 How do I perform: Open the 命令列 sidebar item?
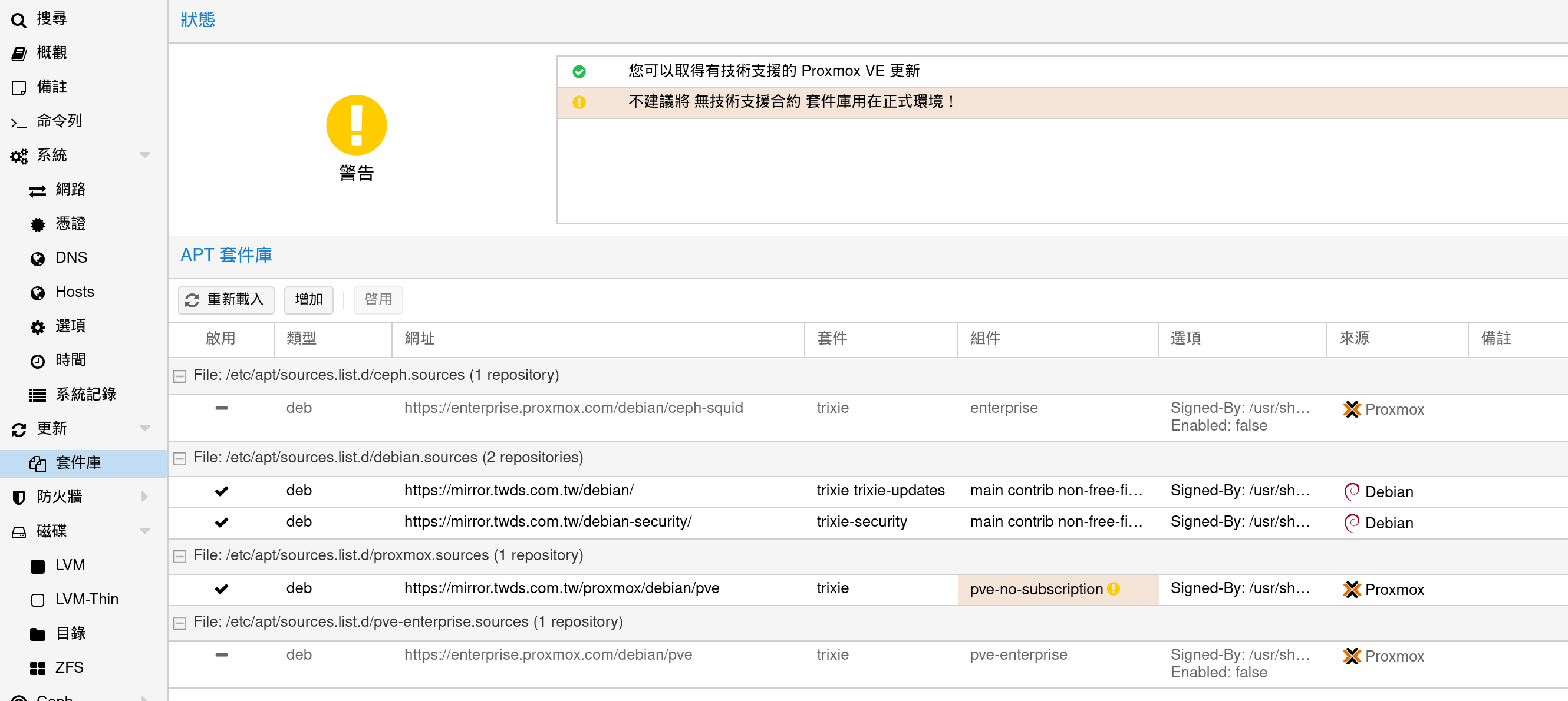click(84, 121)
